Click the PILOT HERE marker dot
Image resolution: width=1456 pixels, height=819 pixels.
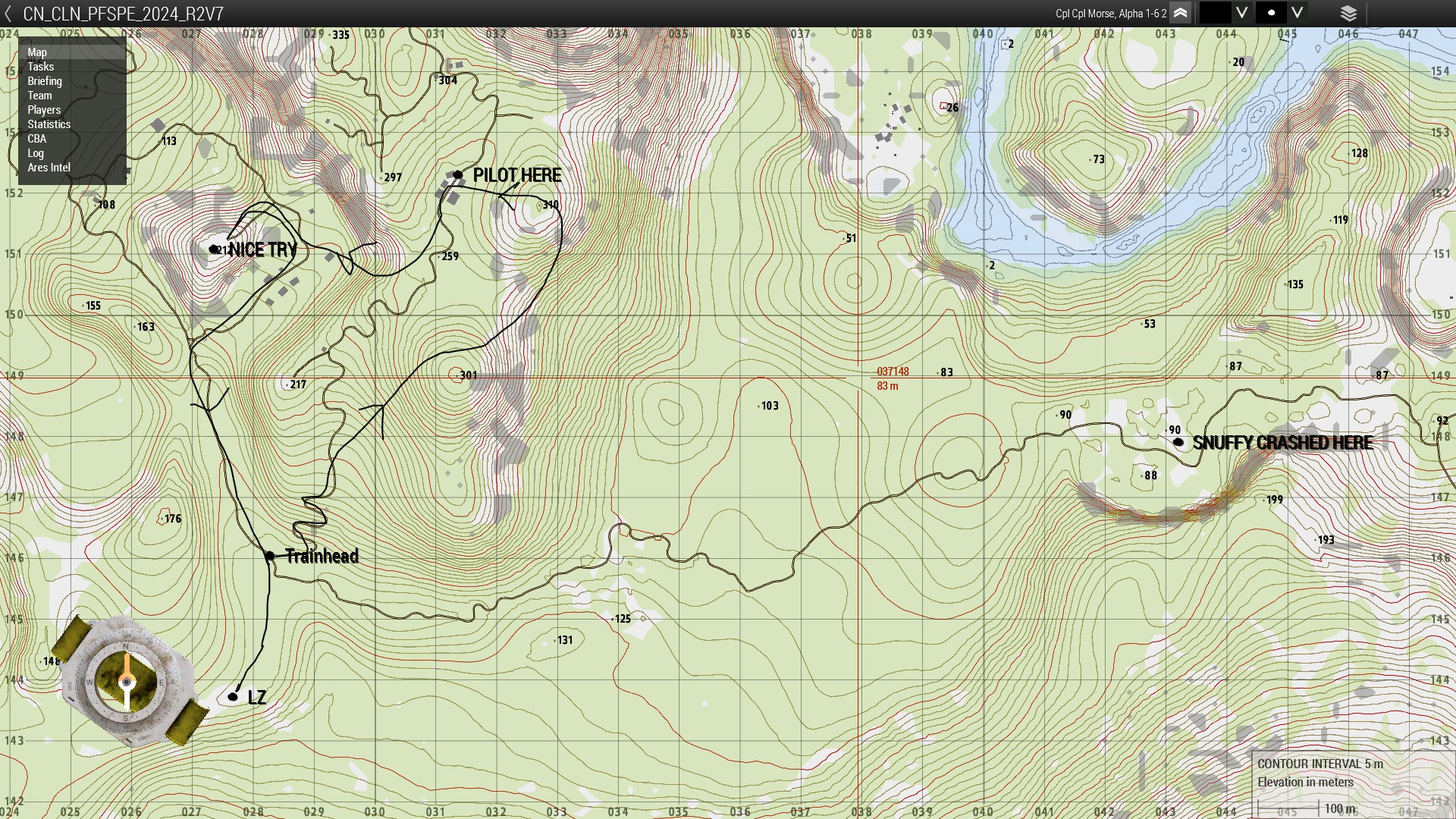[458, 175]
